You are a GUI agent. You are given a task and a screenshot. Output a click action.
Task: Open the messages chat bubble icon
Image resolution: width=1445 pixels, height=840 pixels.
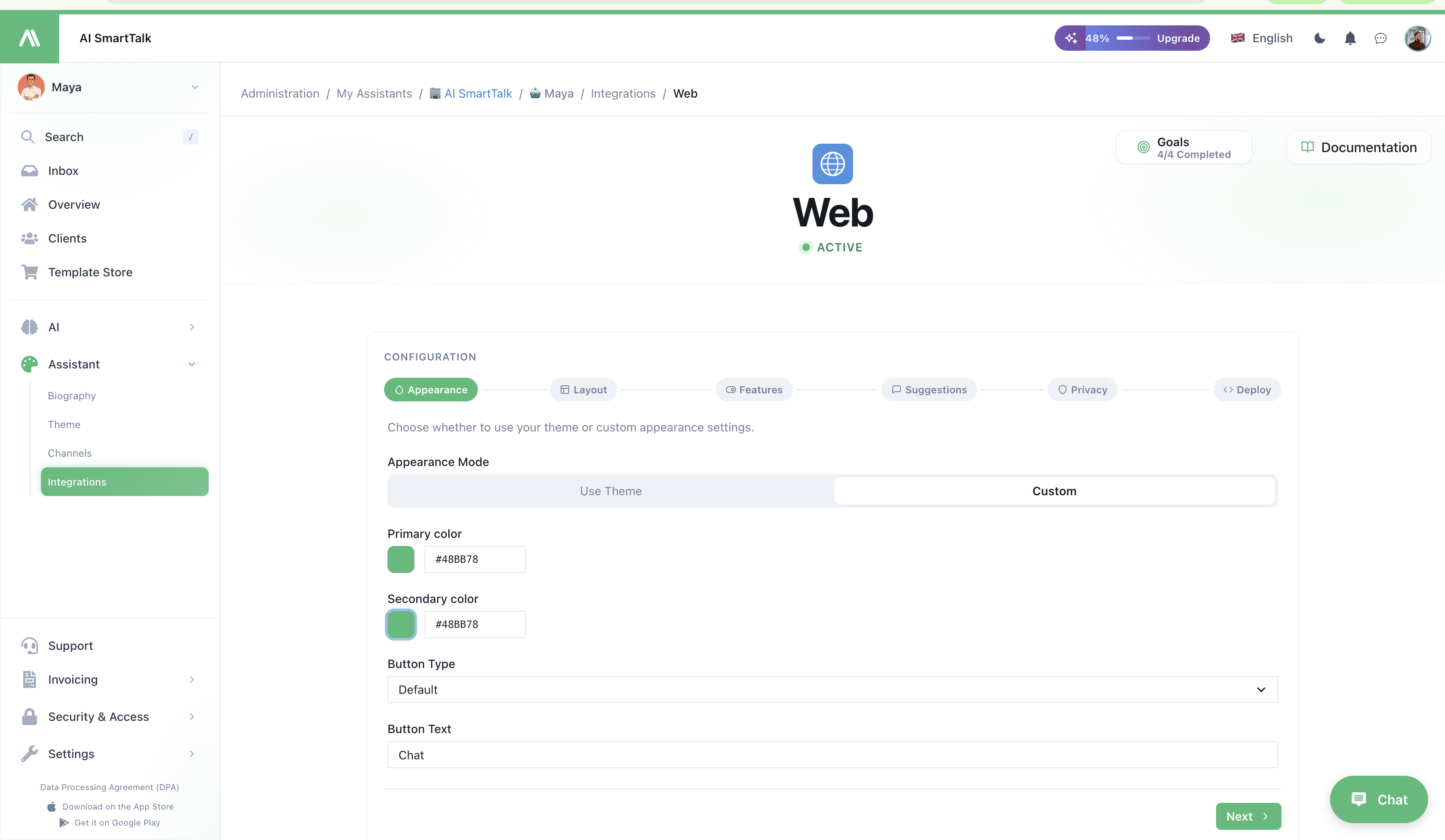(x=1380, y=38)
